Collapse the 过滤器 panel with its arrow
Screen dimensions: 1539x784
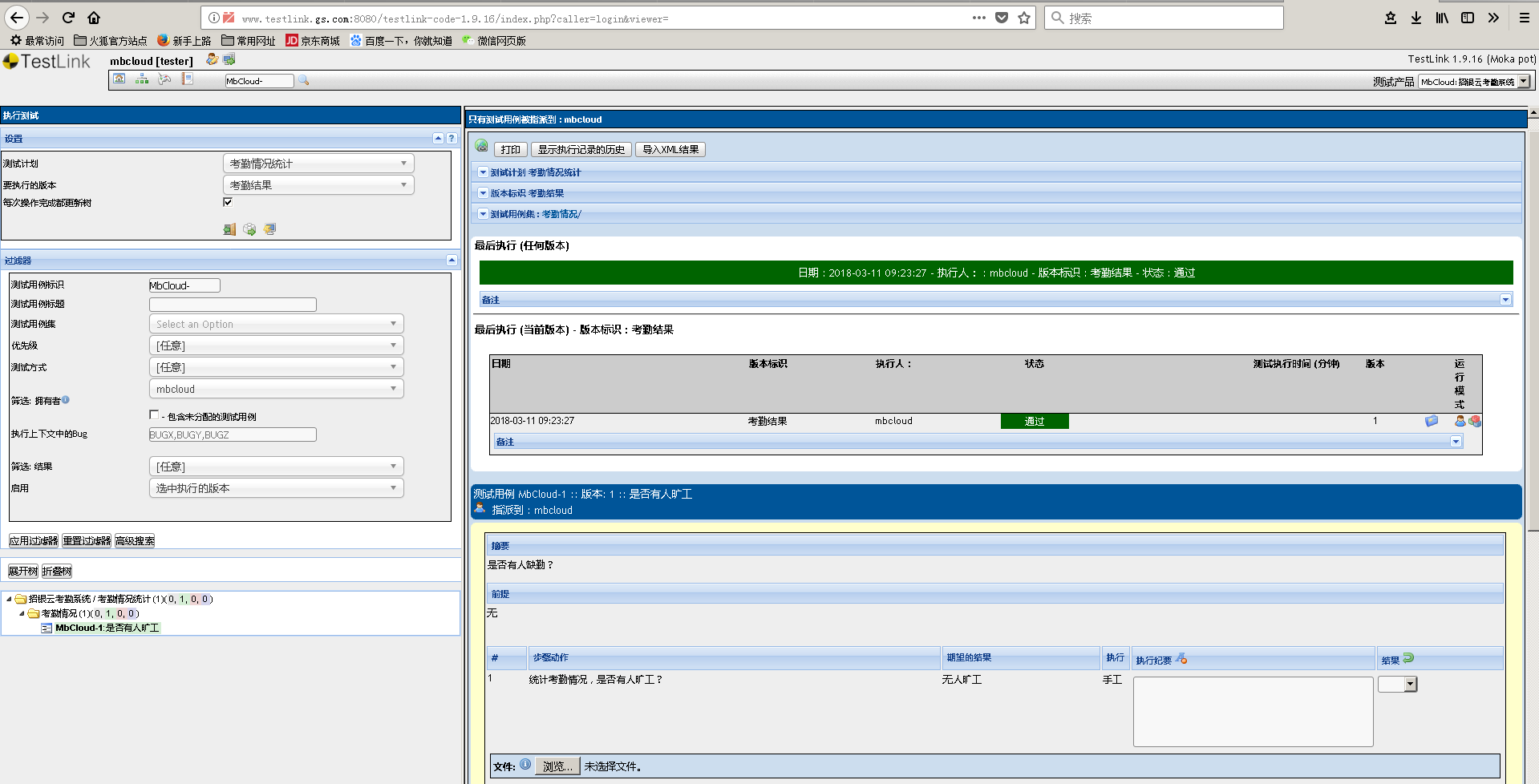click(x=452, y=260)
